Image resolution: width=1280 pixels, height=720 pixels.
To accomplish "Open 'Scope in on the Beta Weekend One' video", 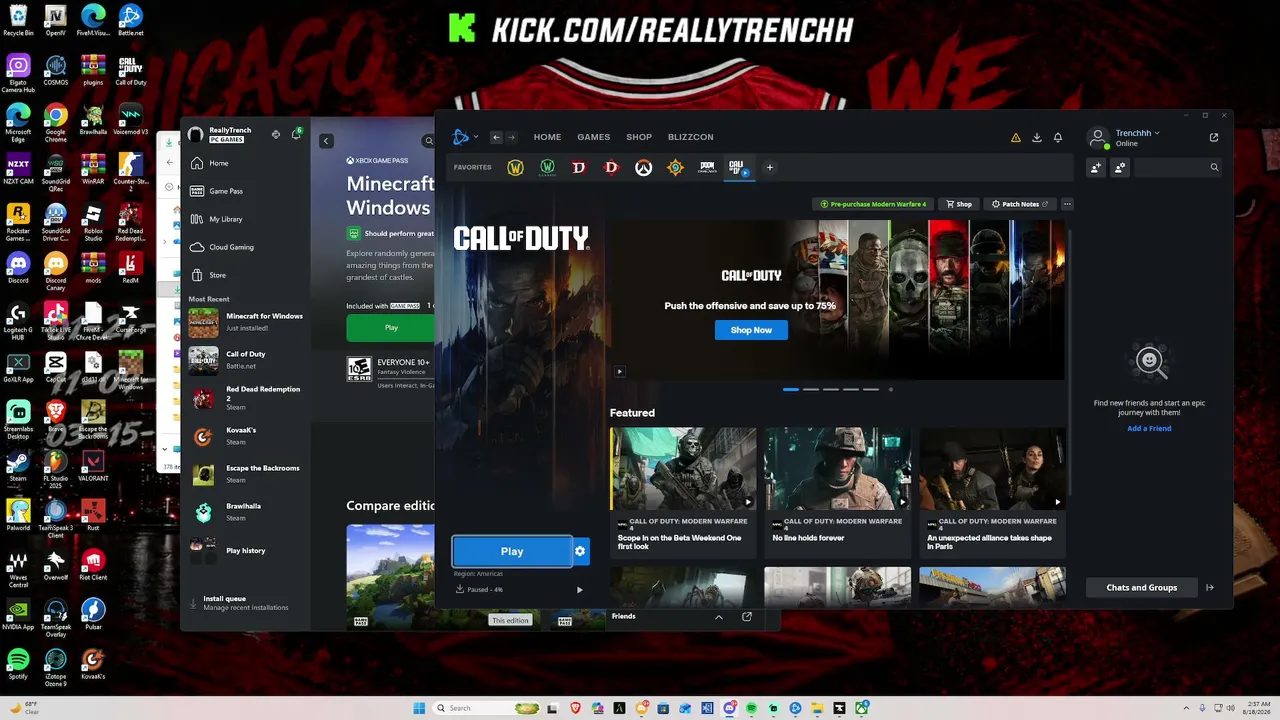I will (x=684, y=491).
